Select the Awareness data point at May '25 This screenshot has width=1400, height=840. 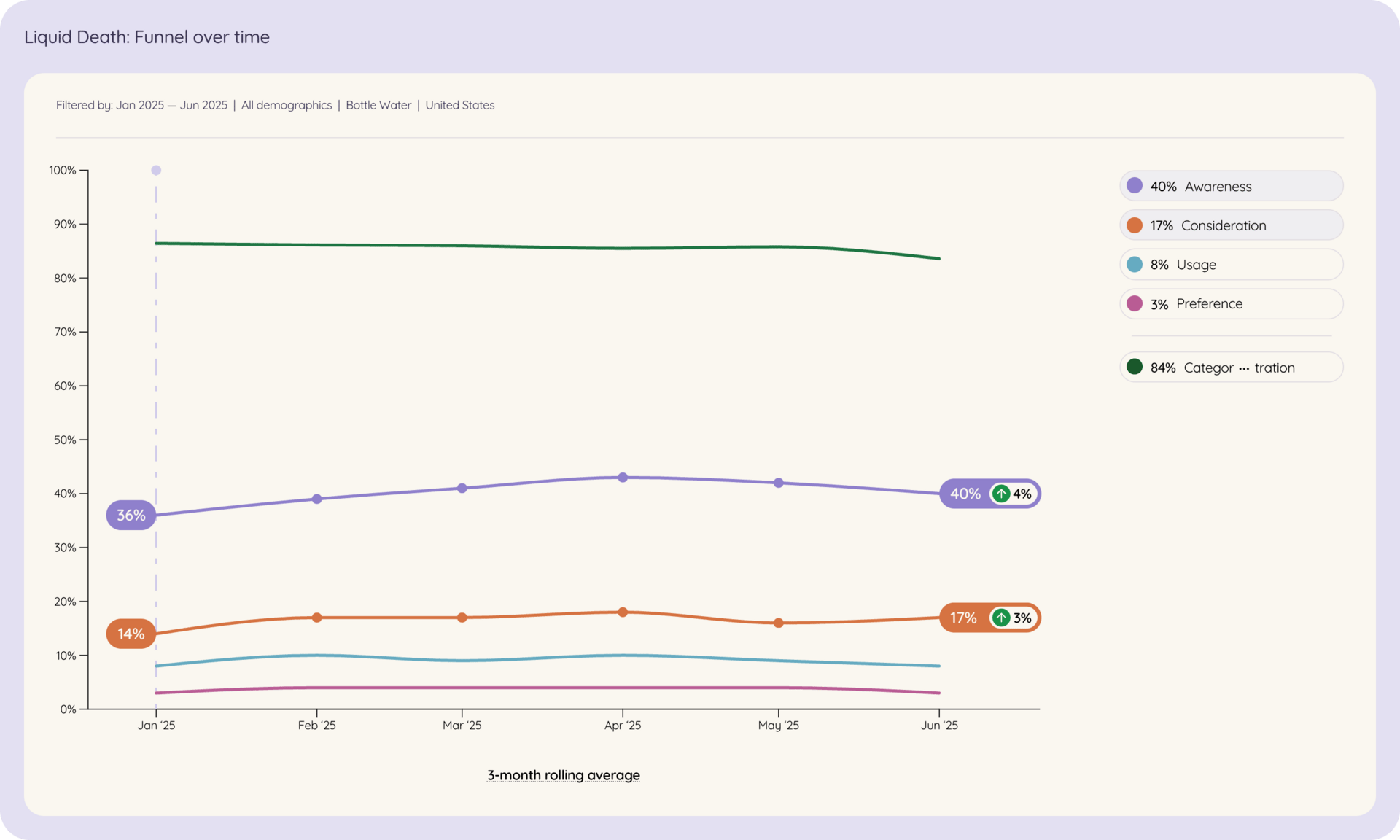pos(779,483)
